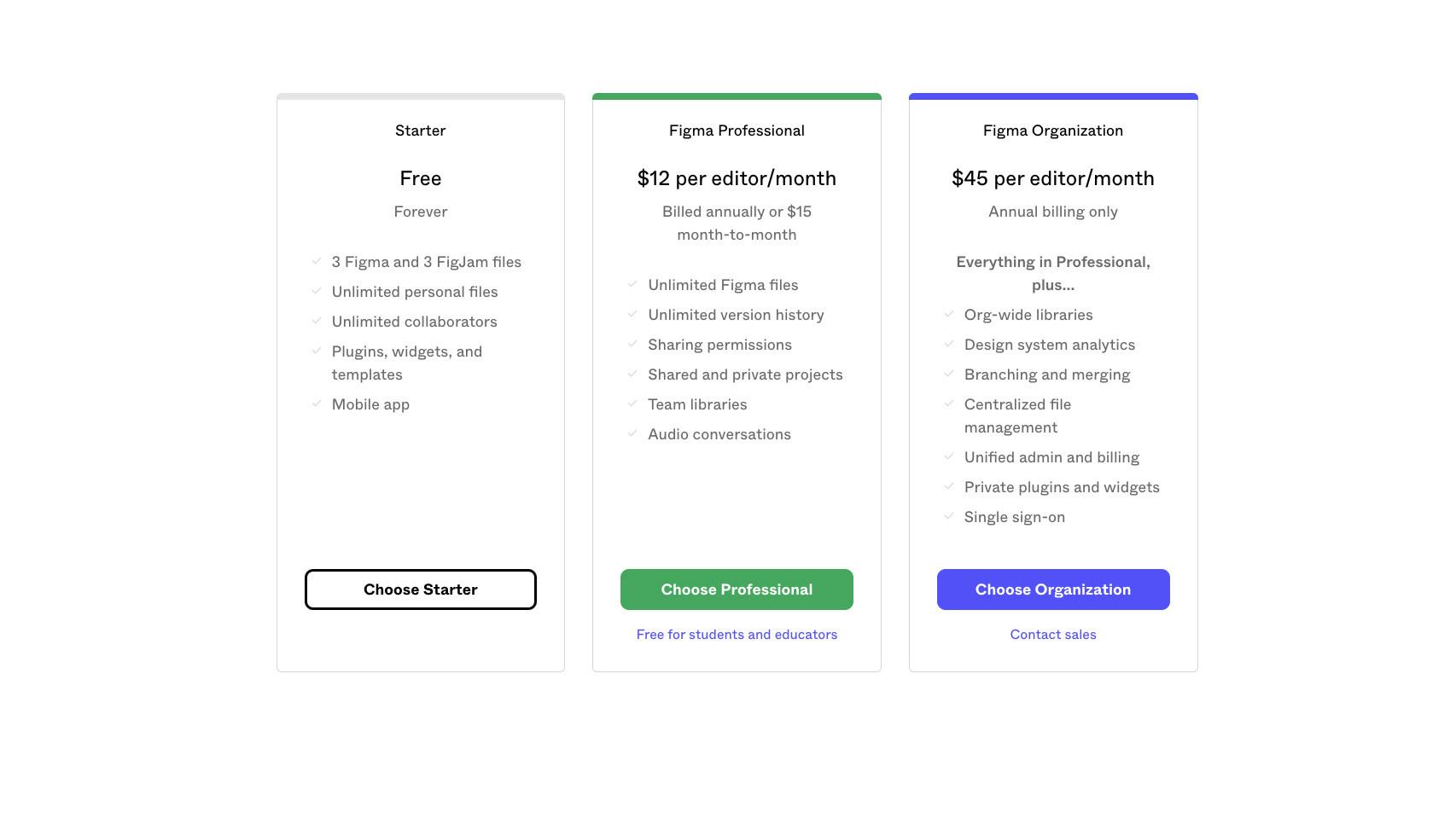Open Free for students and educators link

737,635
